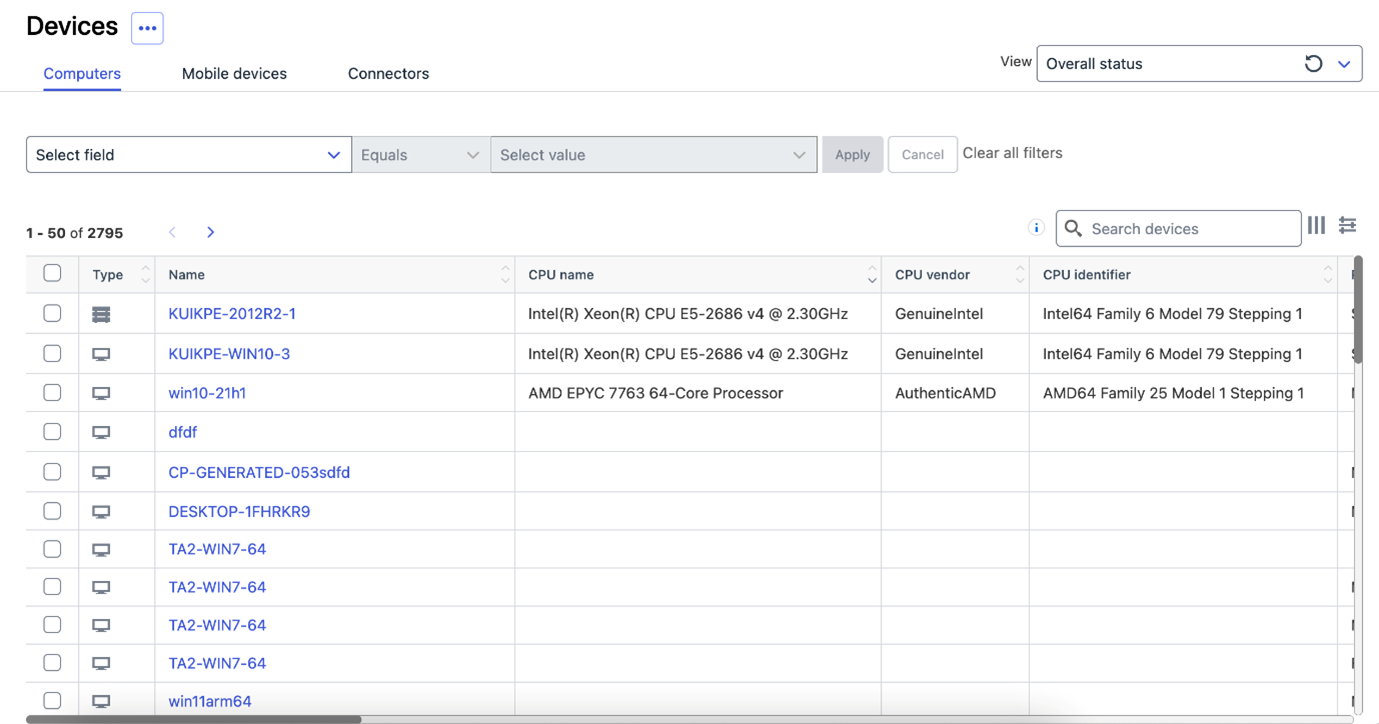This screenshot has height=724, width=1379.
Task: Open the Equals operator dropdown
Action: point(420,155)
